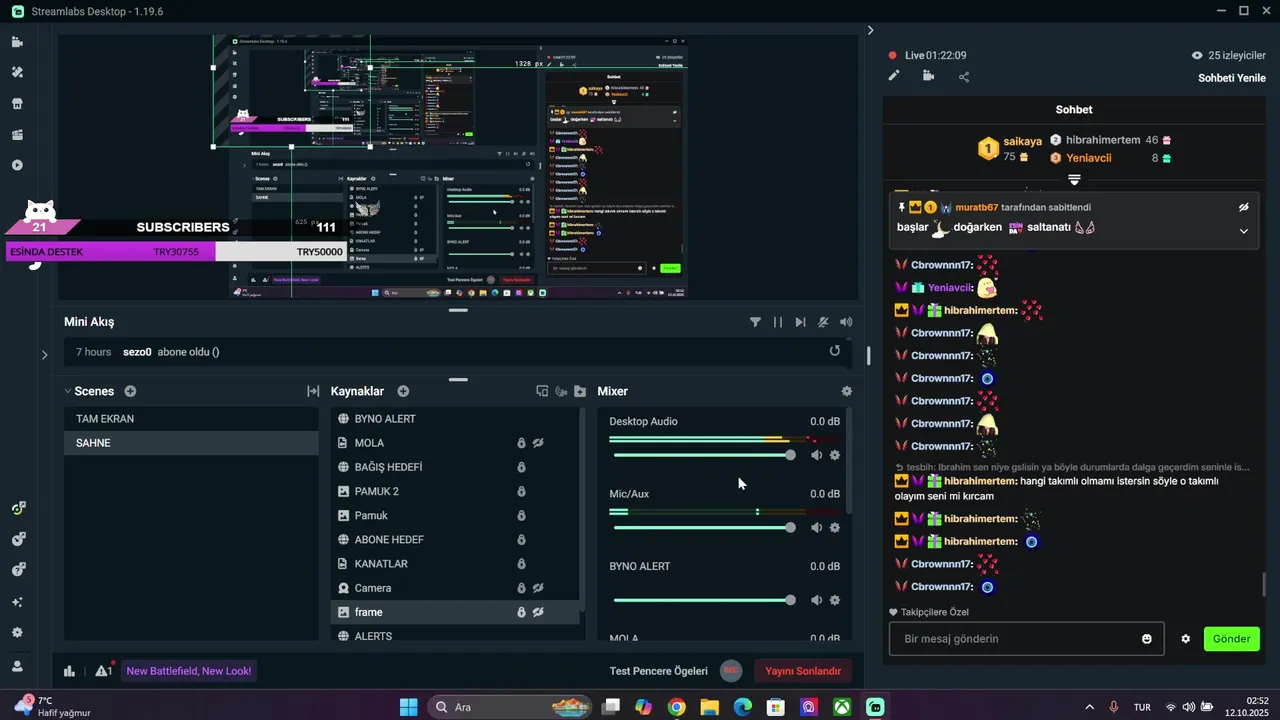
Task: Open the sparkle AI icon in sidebar
Action: 17,602
